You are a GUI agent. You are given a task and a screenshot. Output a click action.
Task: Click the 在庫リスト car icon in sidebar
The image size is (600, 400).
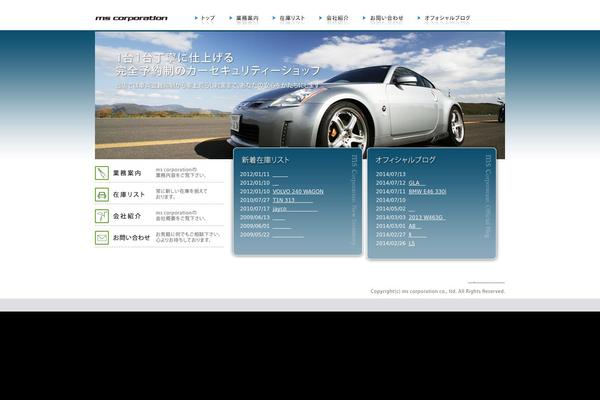pos(102,194)
